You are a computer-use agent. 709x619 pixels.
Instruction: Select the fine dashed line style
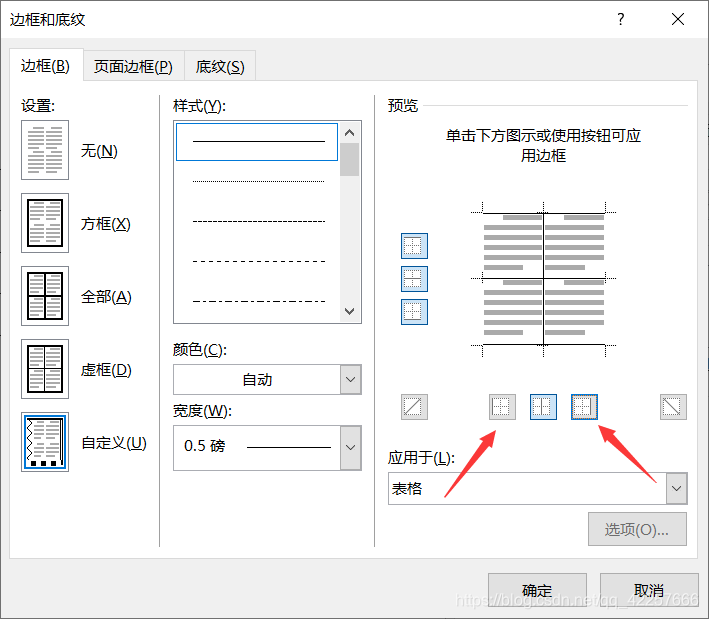pos(258,221)
